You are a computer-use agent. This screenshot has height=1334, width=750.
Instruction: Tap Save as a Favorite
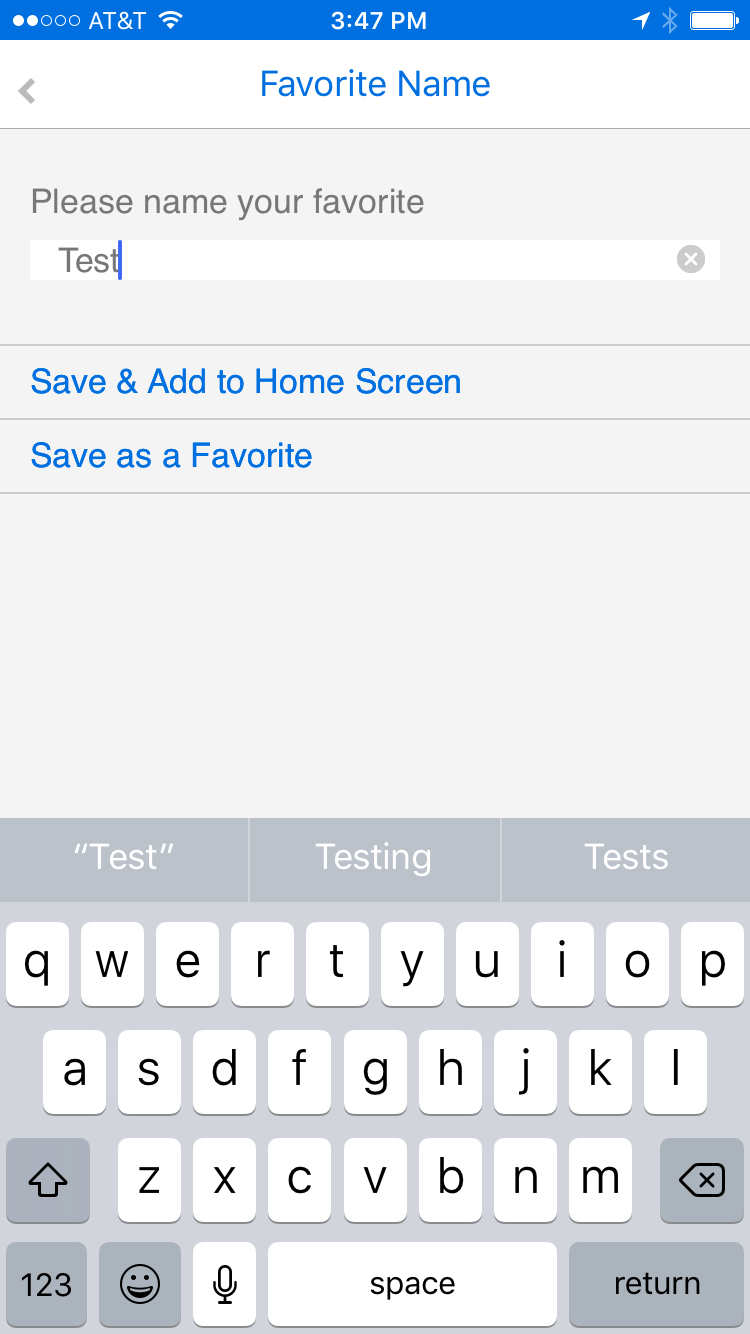pos(172,456)
